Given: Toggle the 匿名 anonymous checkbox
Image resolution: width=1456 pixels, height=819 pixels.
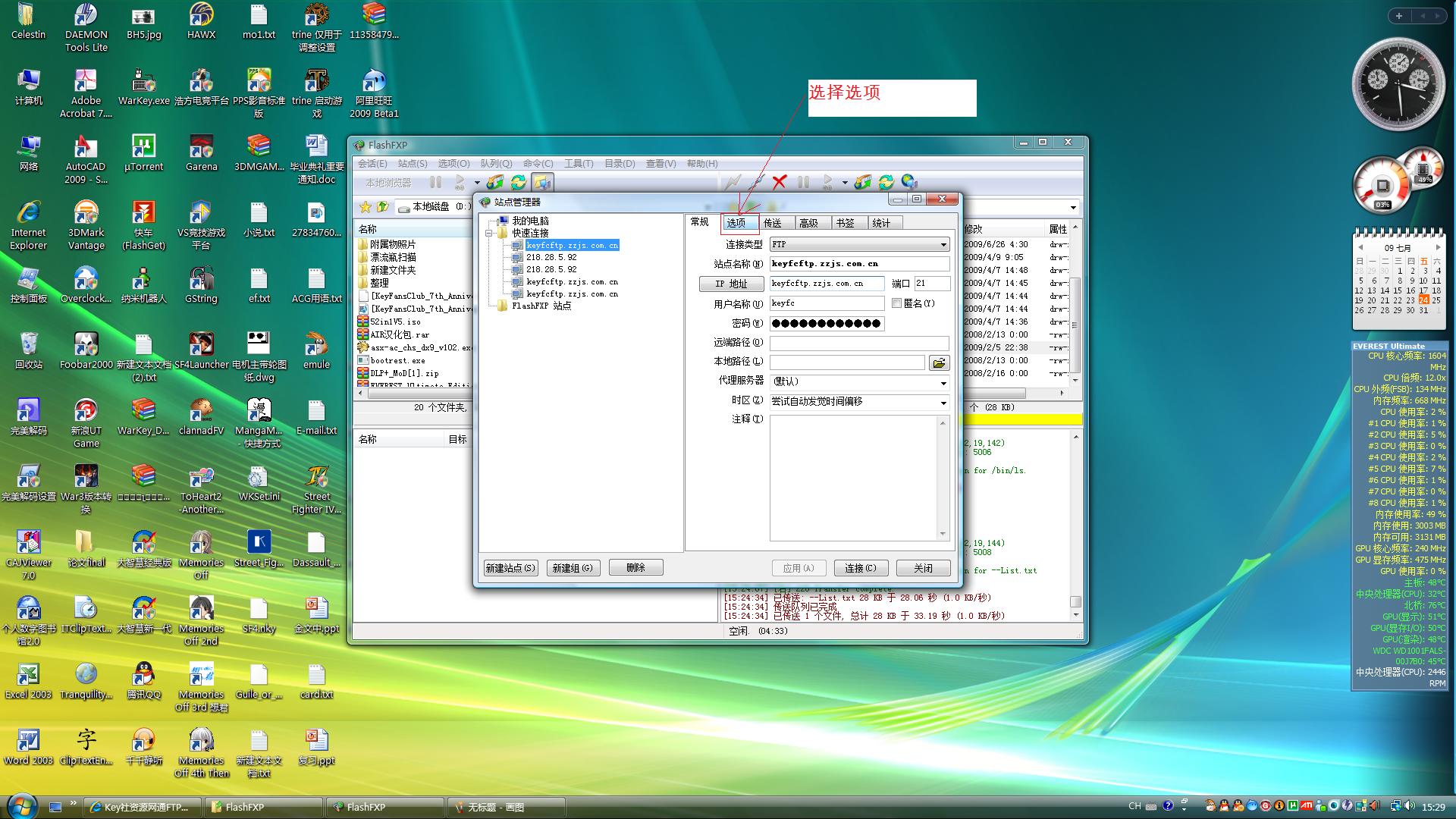Looking at the screenshot, I should pyautogui.click(x=896, y=303).
